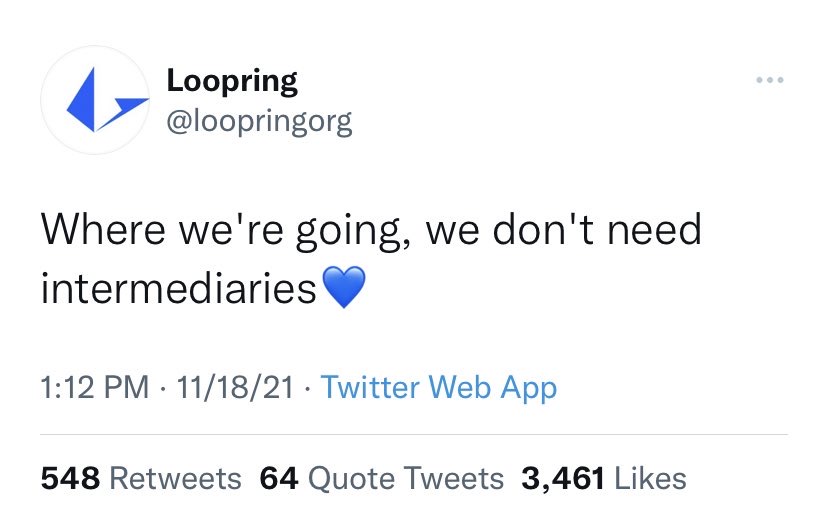
Task: Click the 3,461 like count number
Action: (562, 478)
